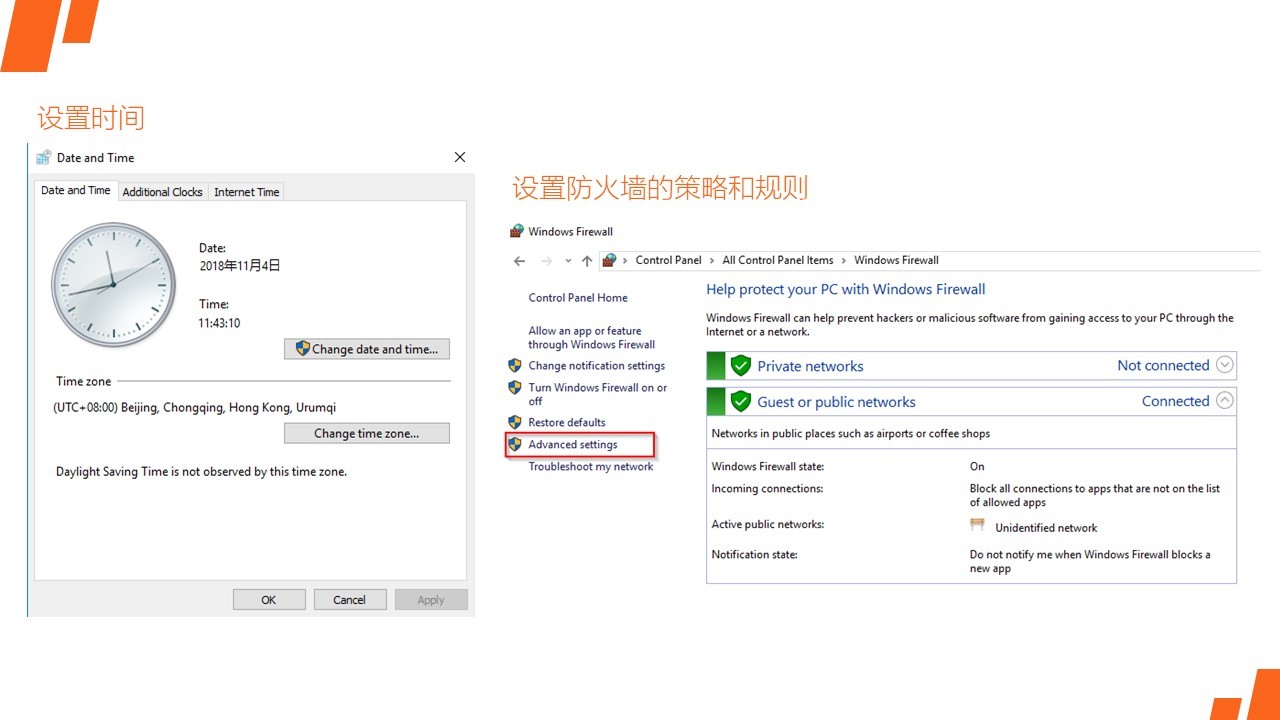Screen dimensions: 1280x720
Task: Go up one level arrow
Action: 587,260
